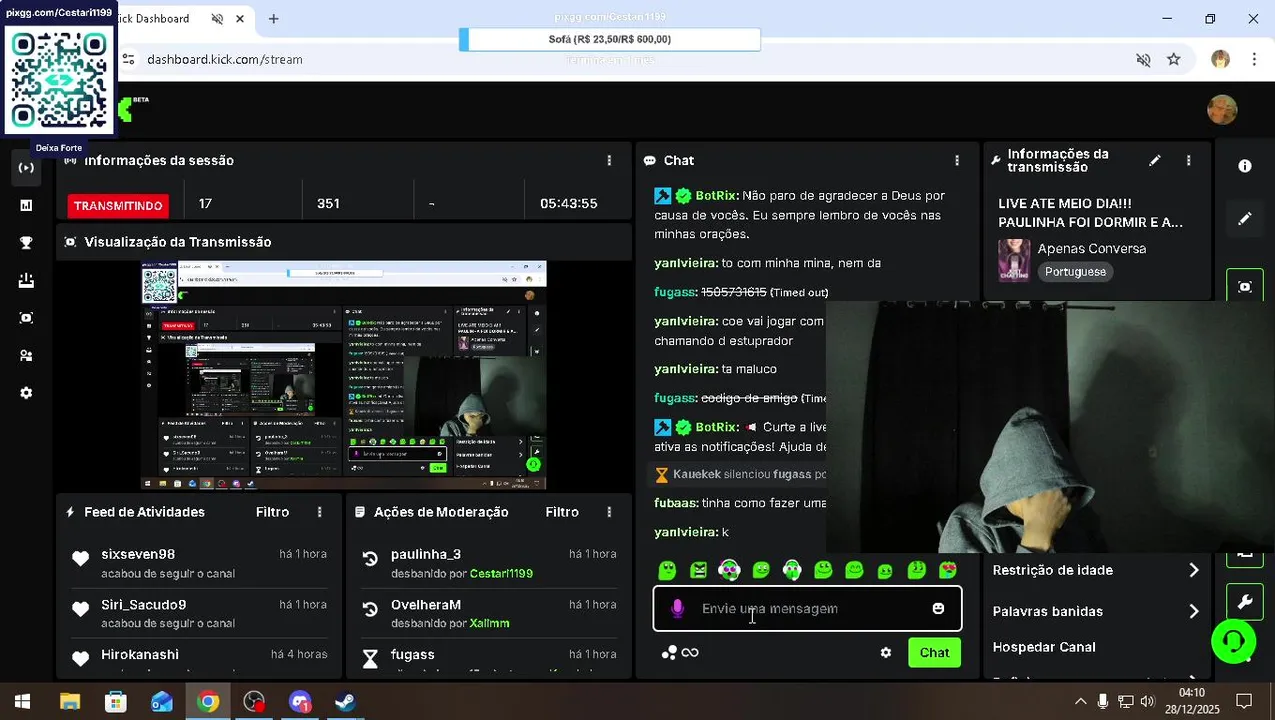Click username Hirokanashi in the activity feed
The image size is (1275, 720).
[140, 654]
